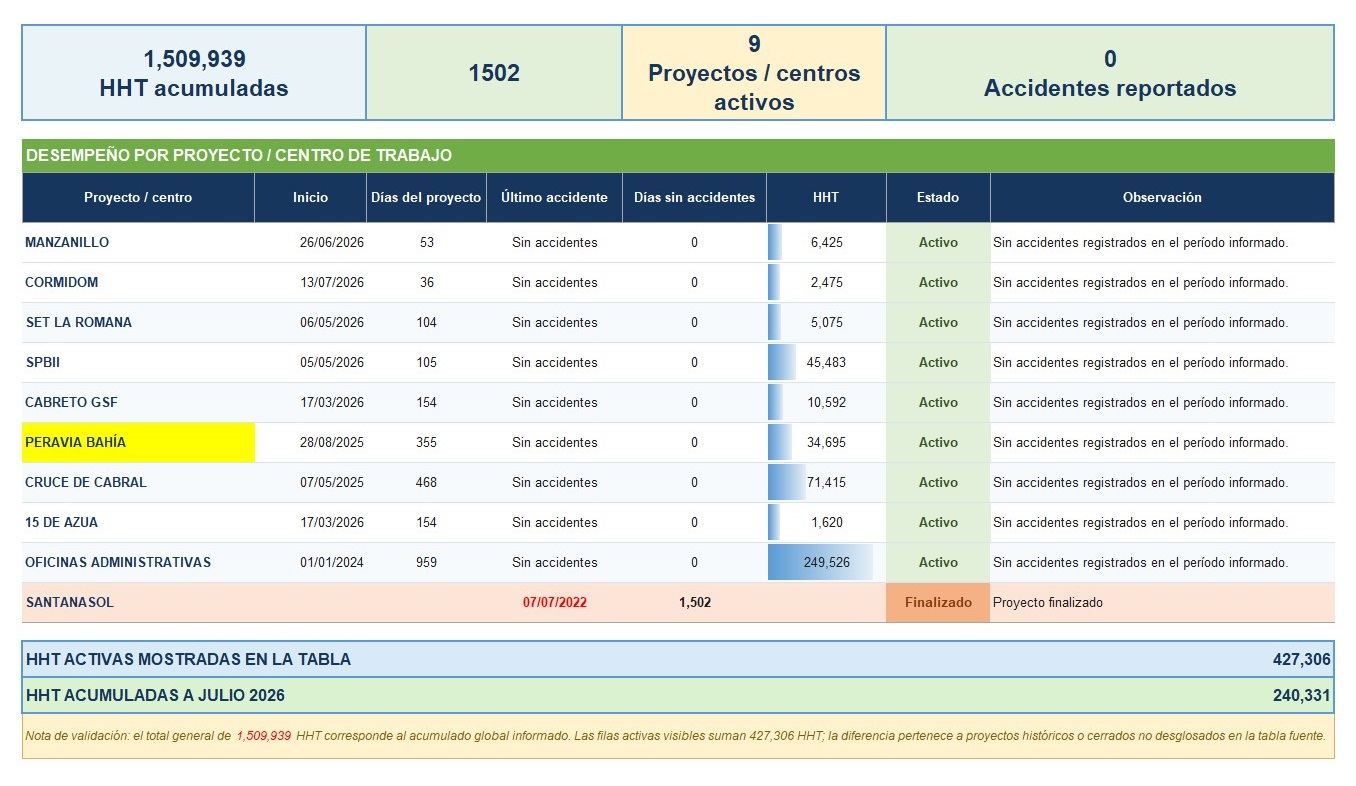Click the Observación column header

pyautogui.click(x=1162, y=197)
